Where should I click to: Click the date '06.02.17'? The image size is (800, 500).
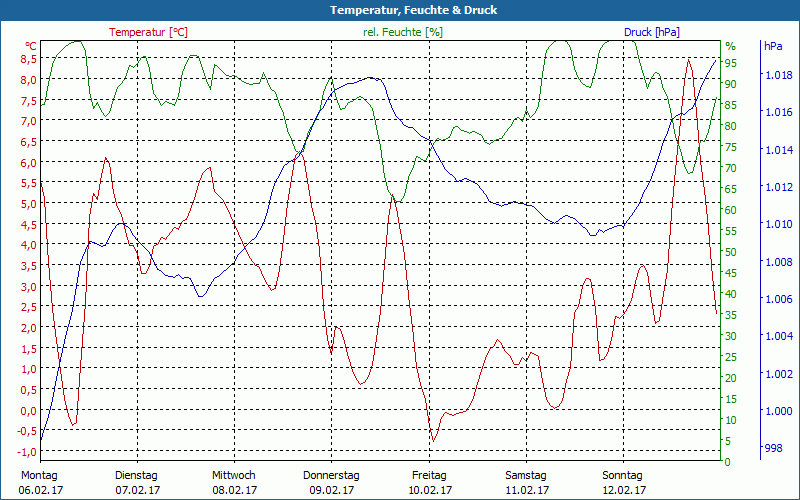coord(41,490)
